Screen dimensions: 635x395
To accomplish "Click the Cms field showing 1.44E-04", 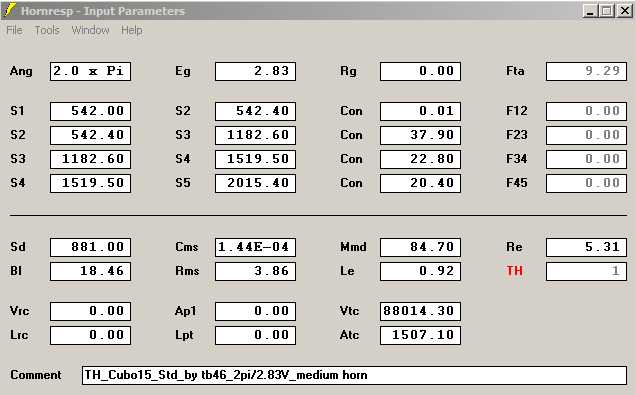I will [x=256, y=247].
